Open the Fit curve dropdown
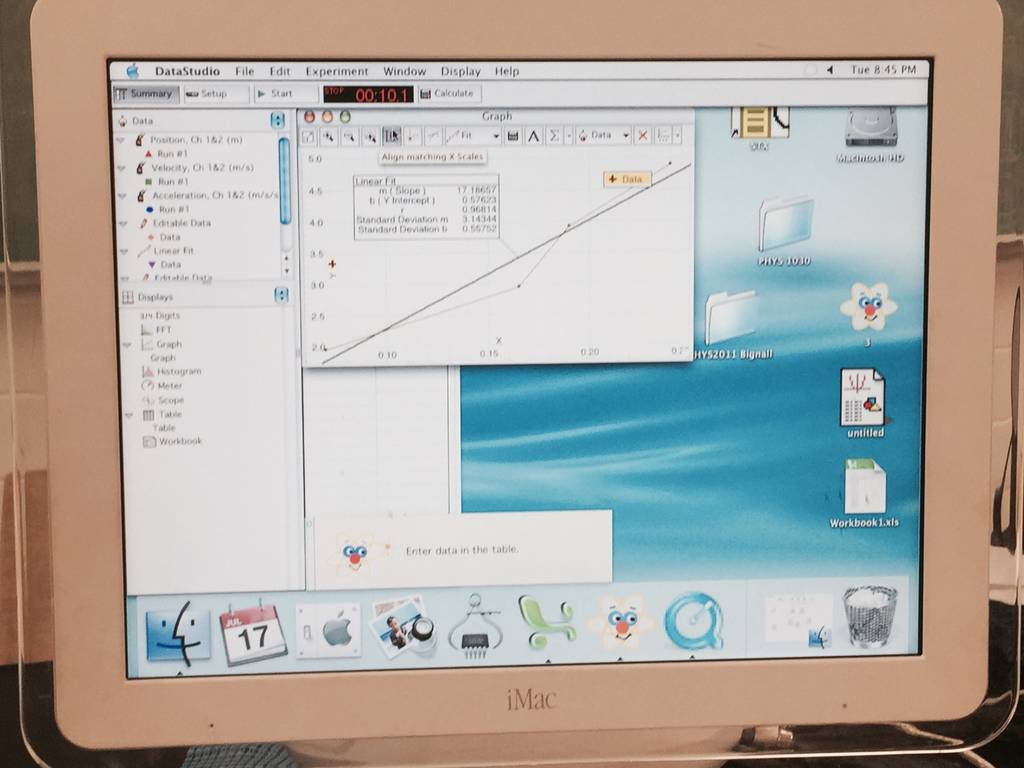This screenshot has height=768, width=1024. click(x=473, y=136)
